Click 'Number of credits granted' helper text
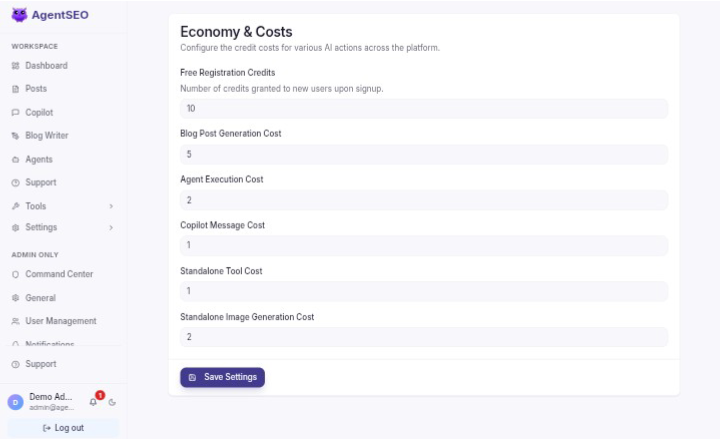The image size is (720, 440). [x=281, y=89]
